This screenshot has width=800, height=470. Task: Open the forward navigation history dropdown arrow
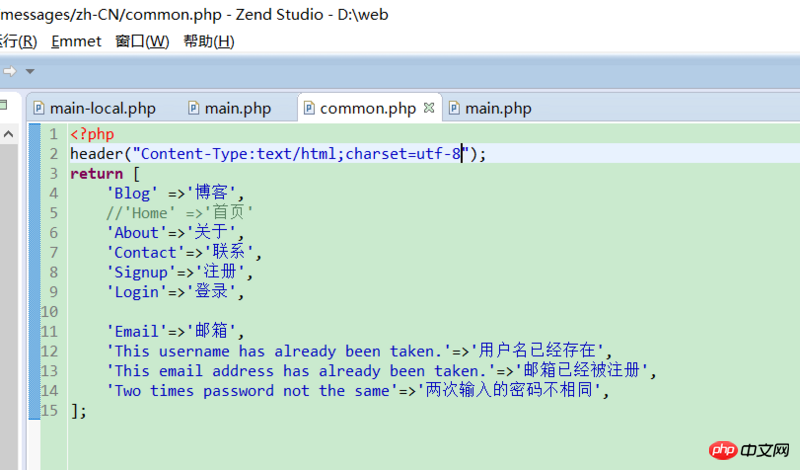point(30,71)
